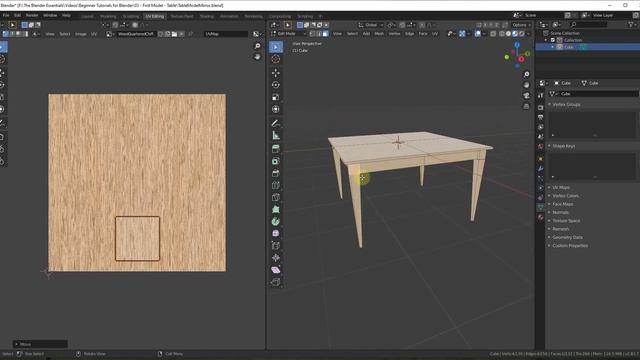Click the Remesh panel header

(x=560, y=229)
